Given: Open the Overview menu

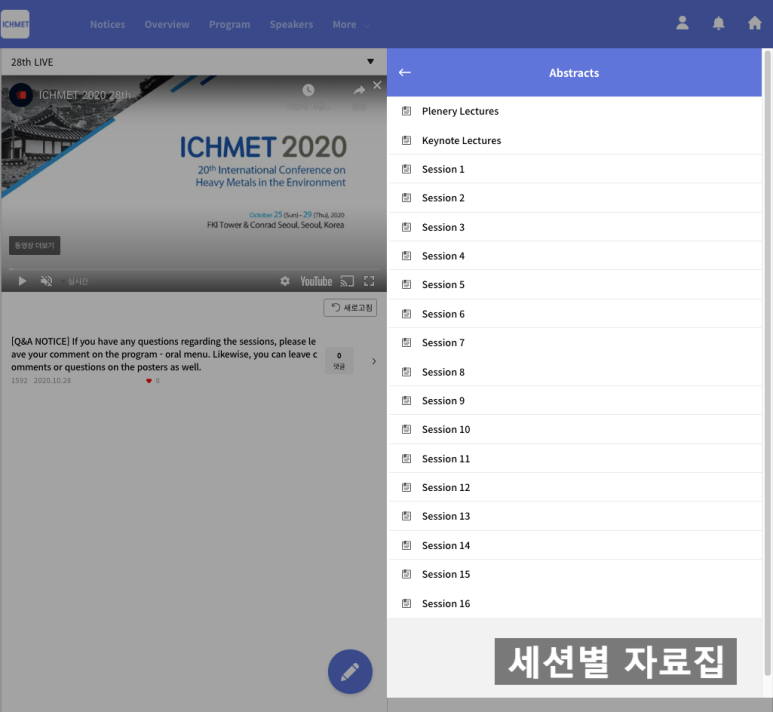Looking at the screenshot, I should point(167,24).
